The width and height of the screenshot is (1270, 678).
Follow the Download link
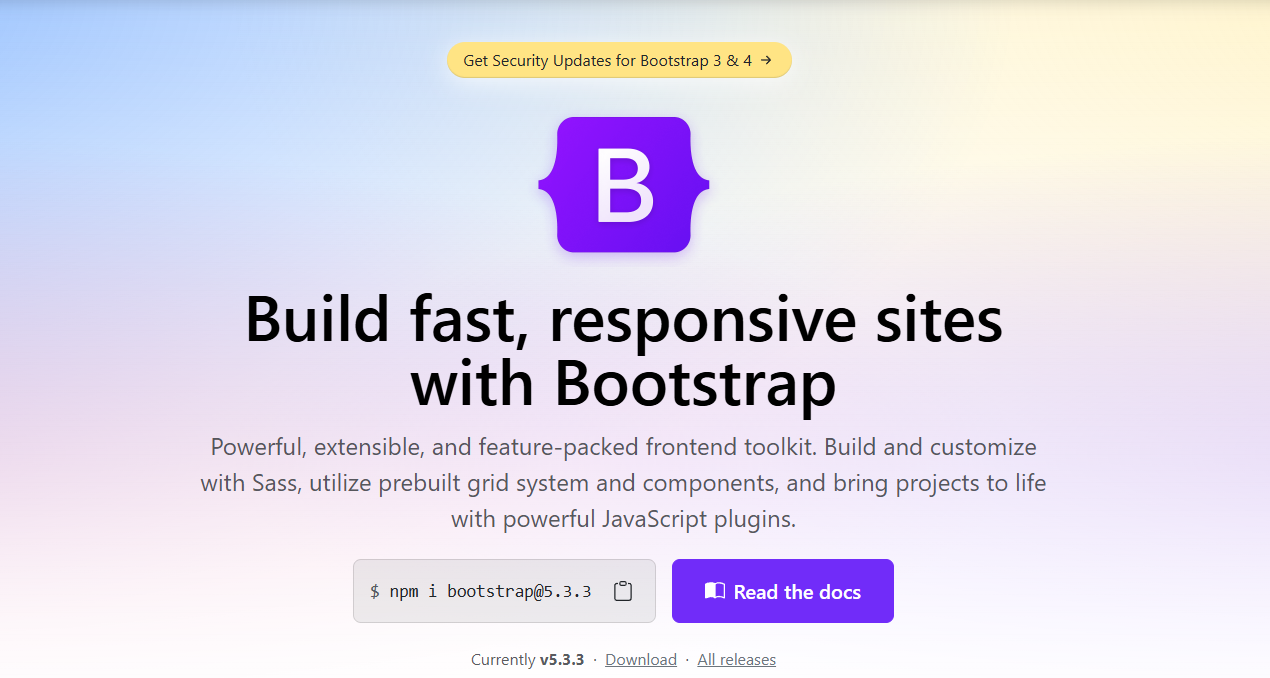click(641, 660)
